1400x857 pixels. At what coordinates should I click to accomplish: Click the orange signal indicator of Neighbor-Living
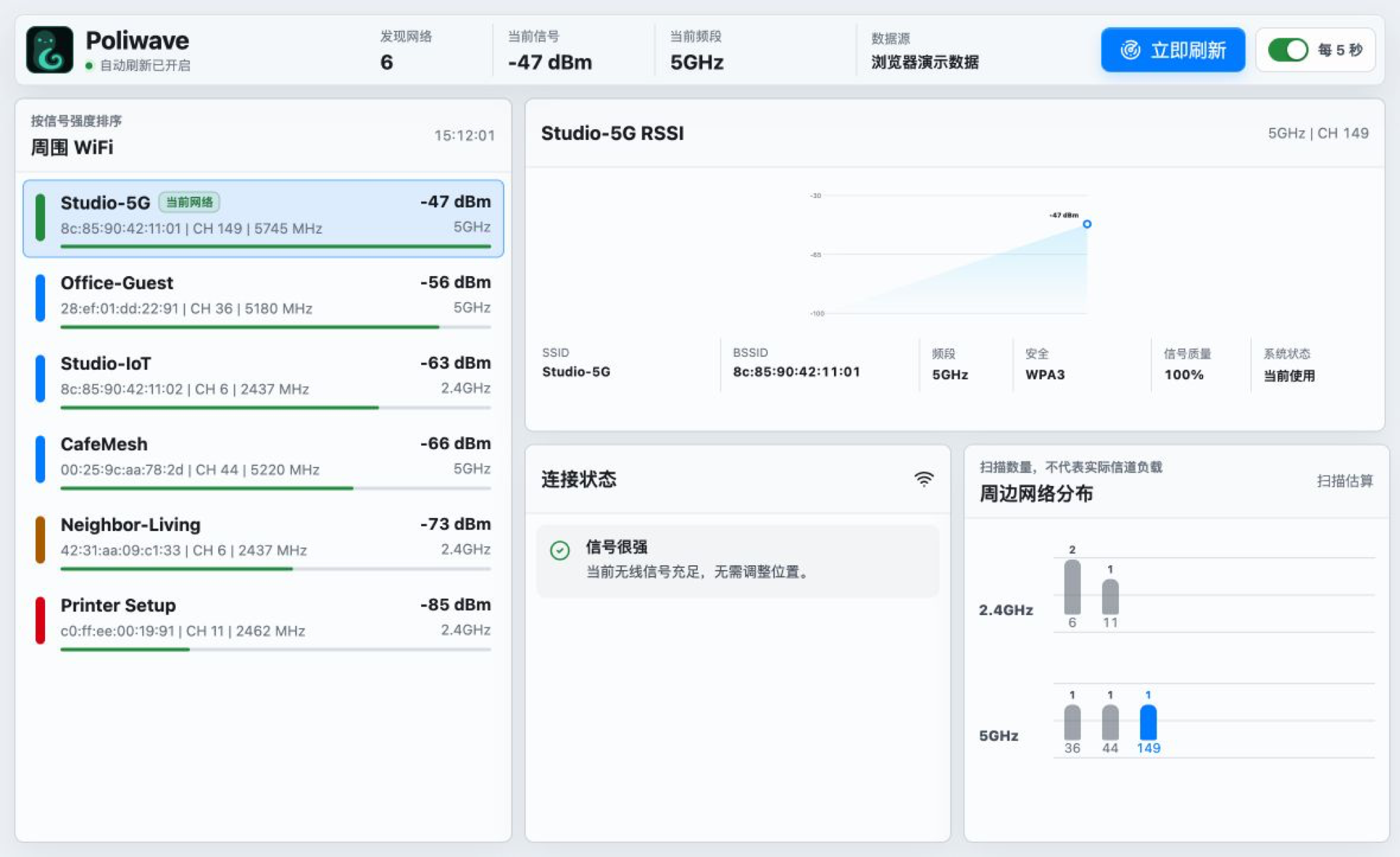click(x=40, y=540)
